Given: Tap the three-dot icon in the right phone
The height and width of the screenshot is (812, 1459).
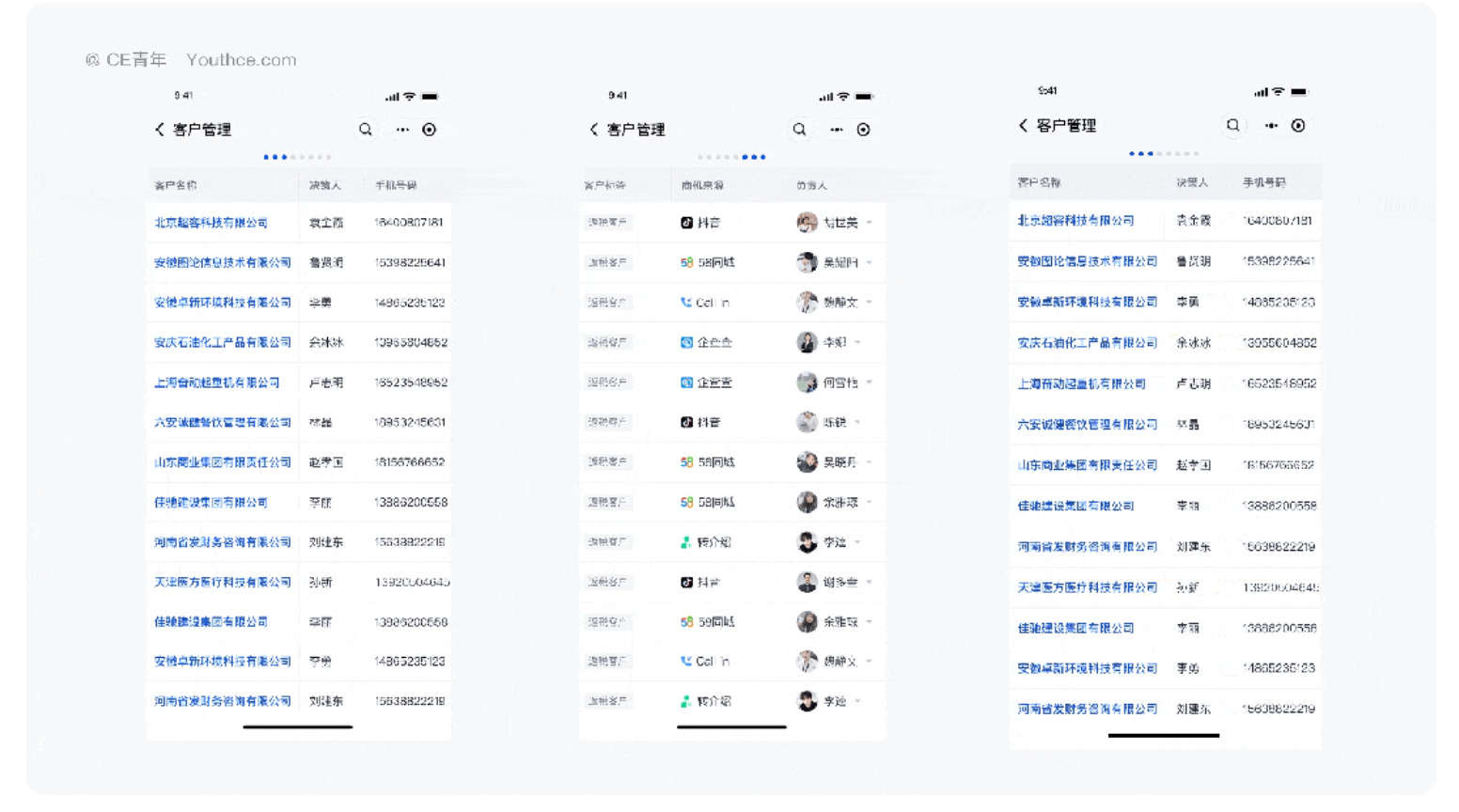Looking at the screenshot, I should point(1271,126).
